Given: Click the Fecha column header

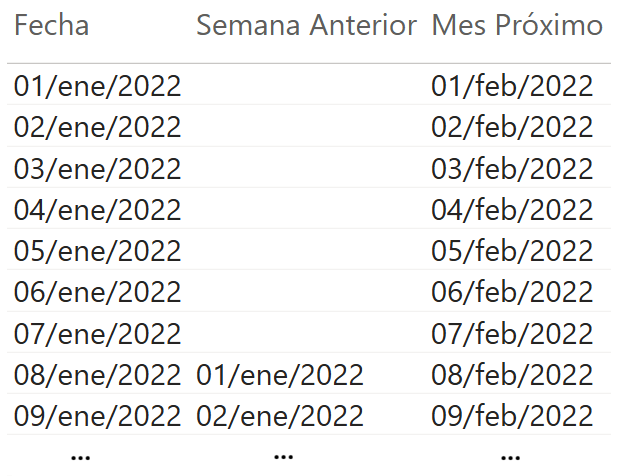Looking at the screenshot, I should click(52, 26).
